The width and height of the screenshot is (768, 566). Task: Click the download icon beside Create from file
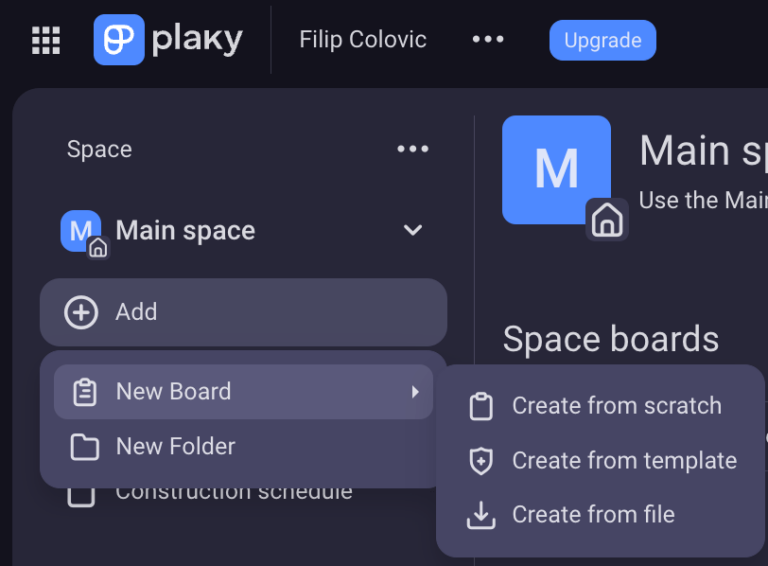point(481,515)
